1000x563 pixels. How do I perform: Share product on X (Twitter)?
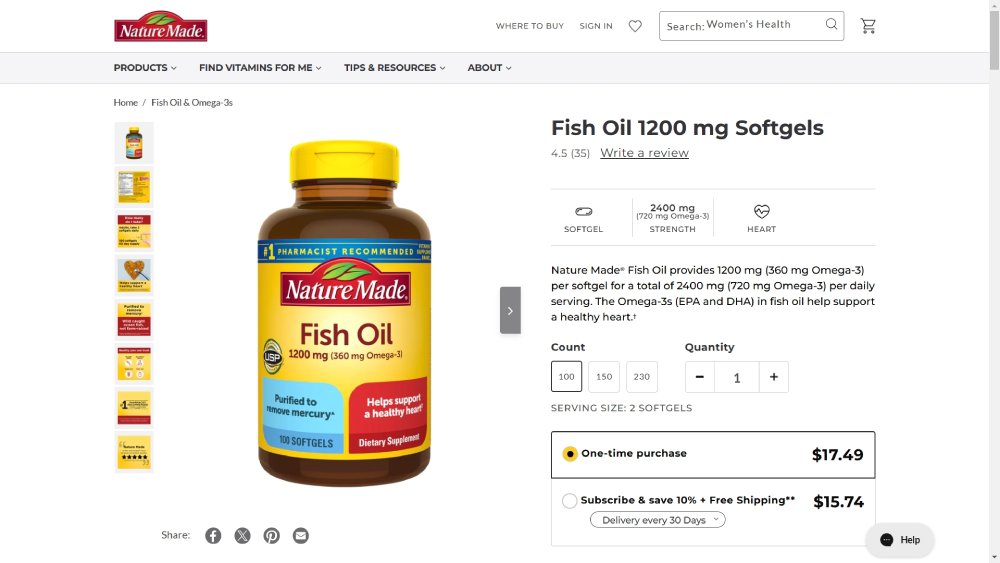click(x=242, y=536)
